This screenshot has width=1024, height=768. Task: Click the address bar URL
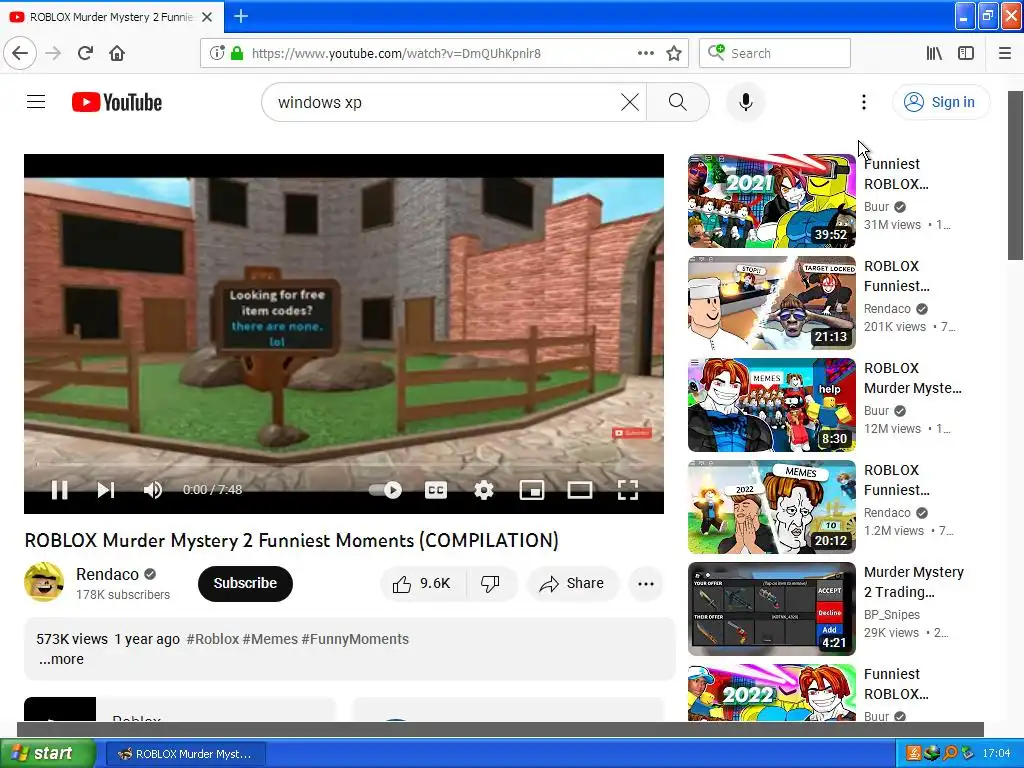tap(396, 53)
